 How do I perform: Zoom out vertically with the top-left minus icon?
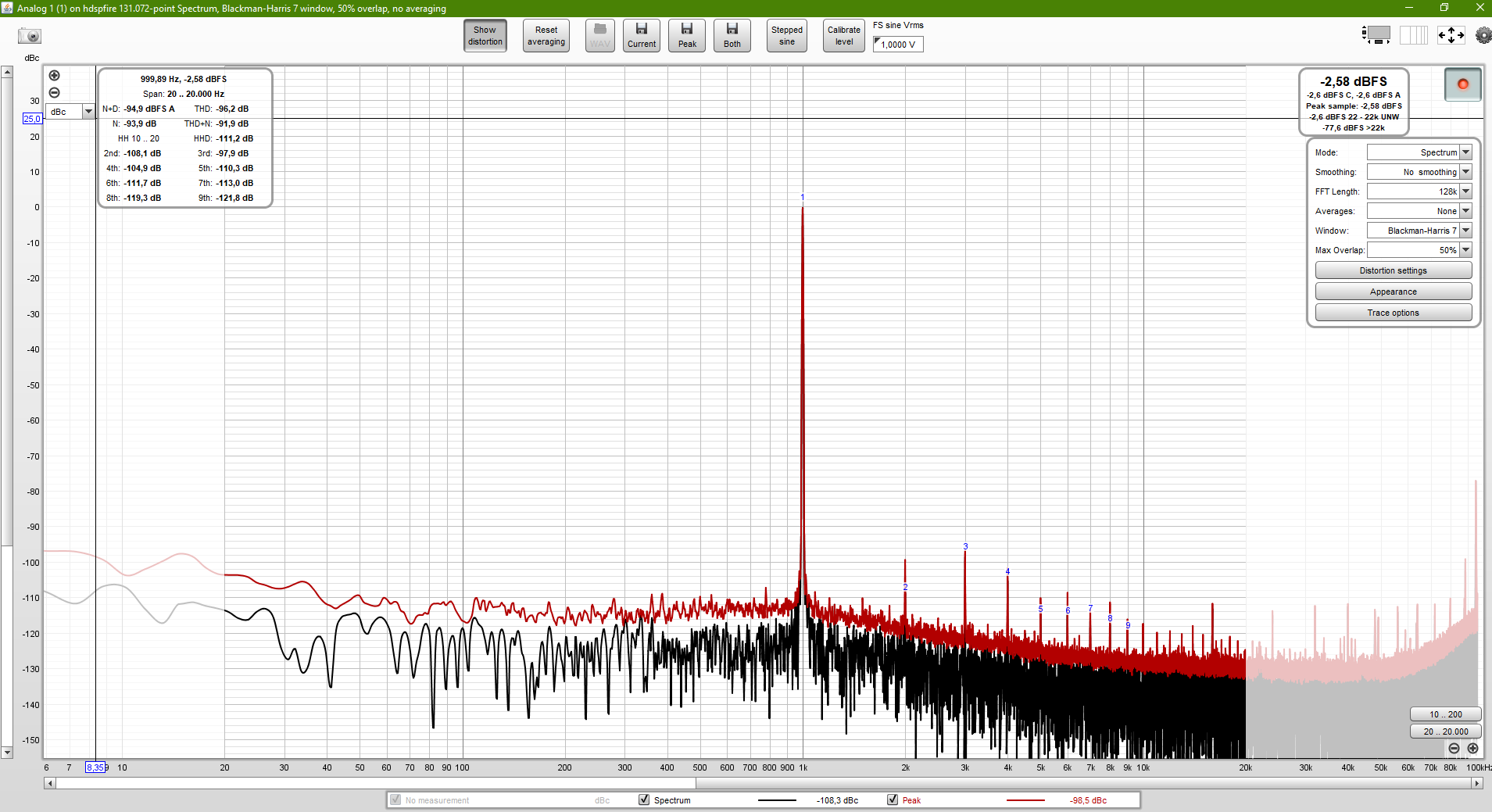click(x=55, y=93)
